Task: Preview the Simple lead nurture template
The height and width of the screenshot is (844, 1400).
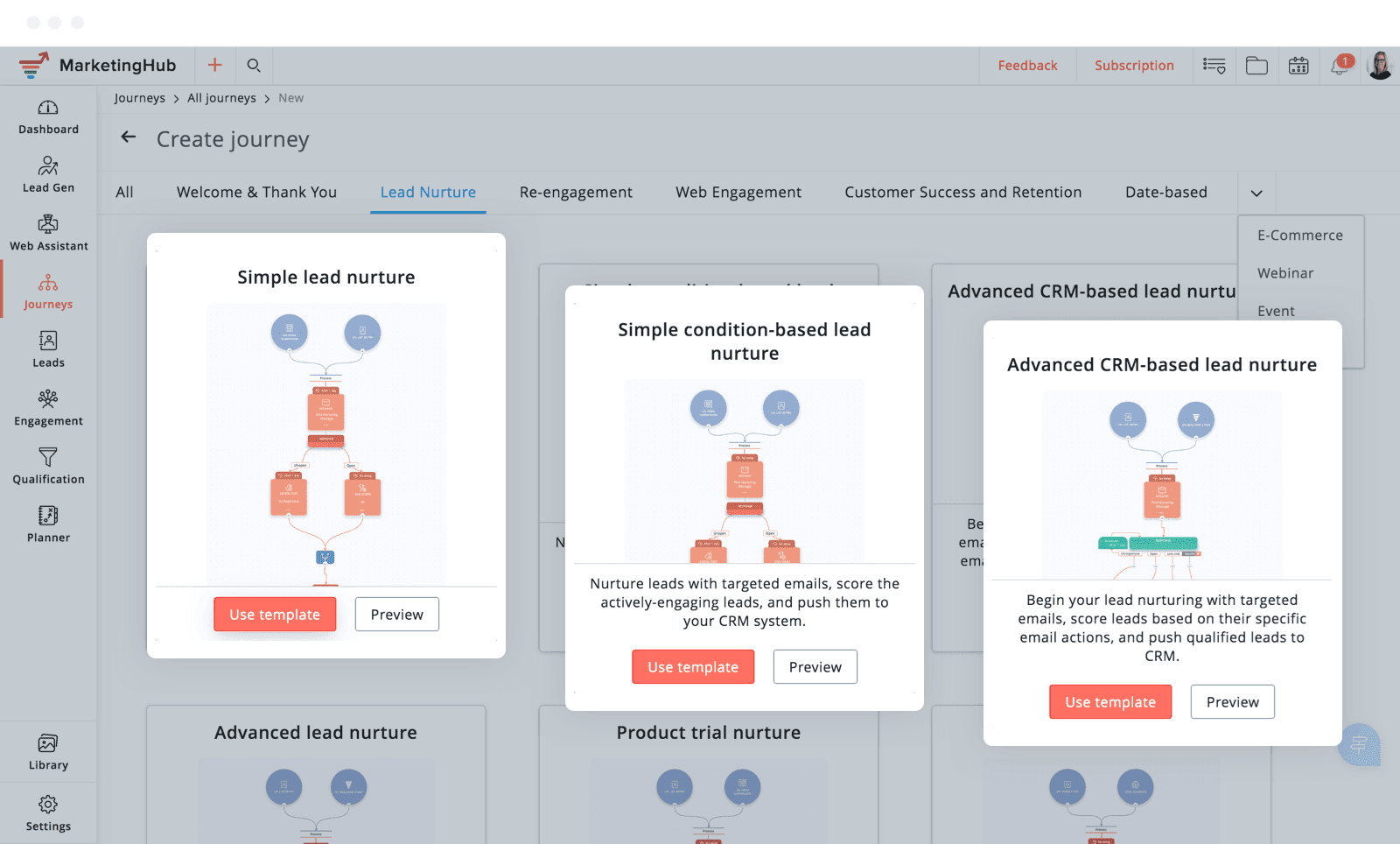Action: (397, 615)
